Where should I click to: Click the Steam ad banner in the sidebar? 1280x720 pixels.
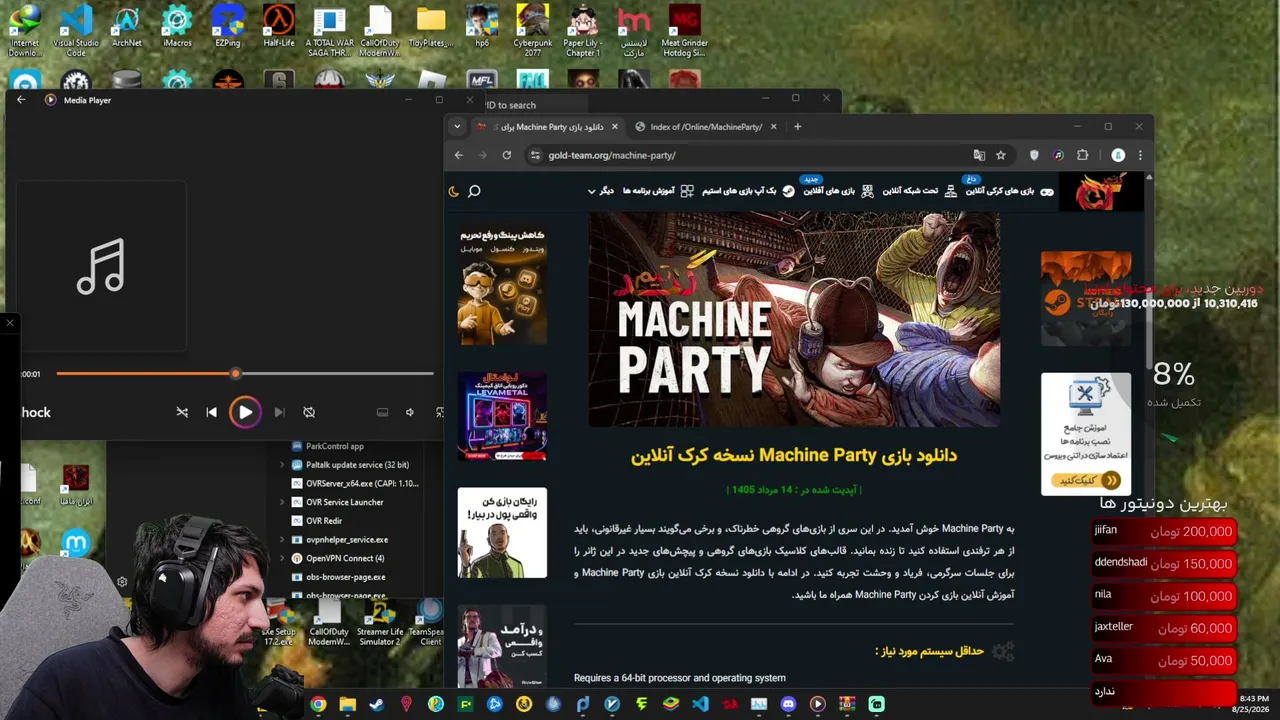pyautogui.click(x=1086, y=298)
